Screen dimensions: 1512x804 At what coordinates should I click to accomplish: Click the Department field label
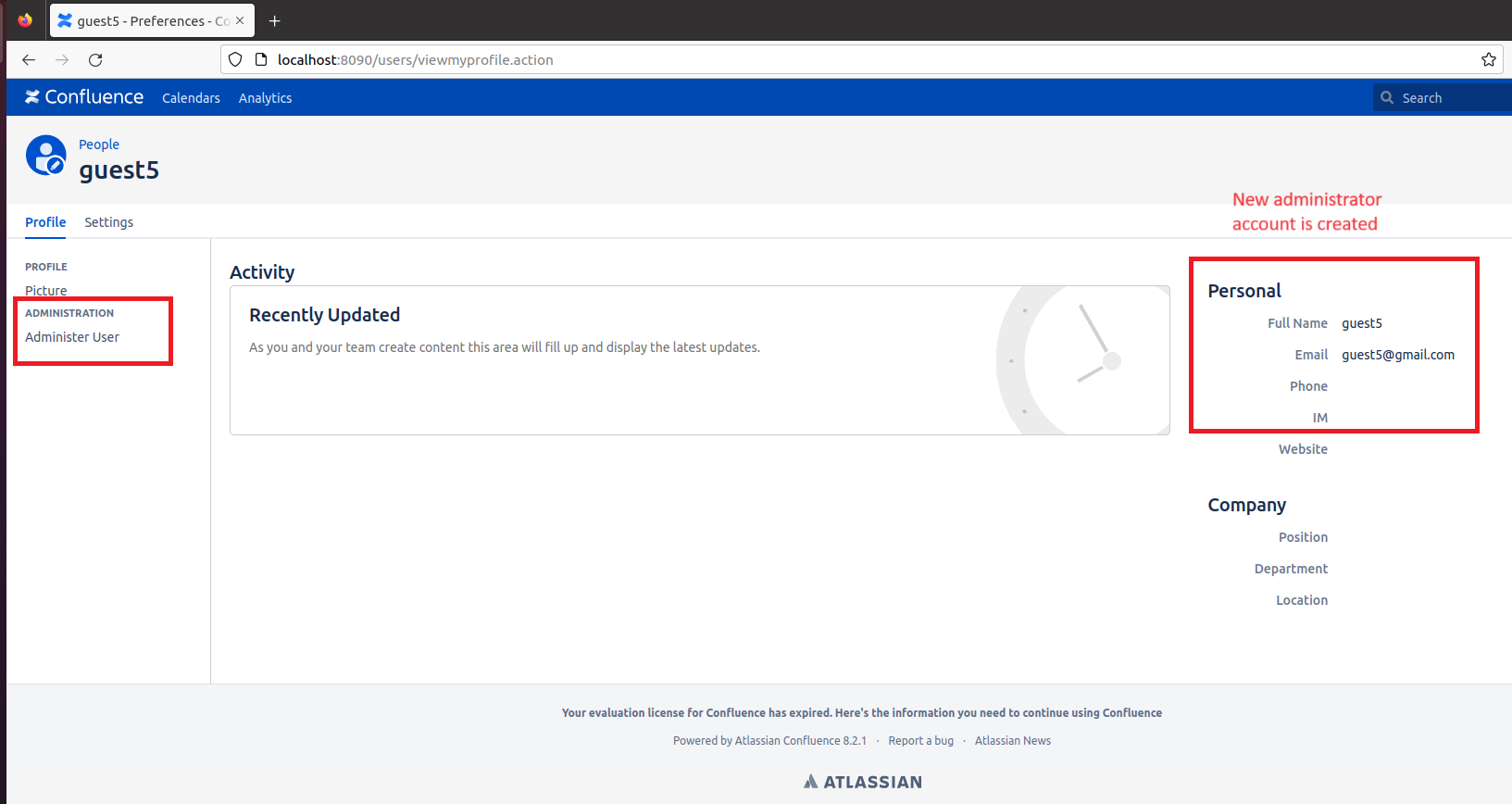(x=1291, y=569)
